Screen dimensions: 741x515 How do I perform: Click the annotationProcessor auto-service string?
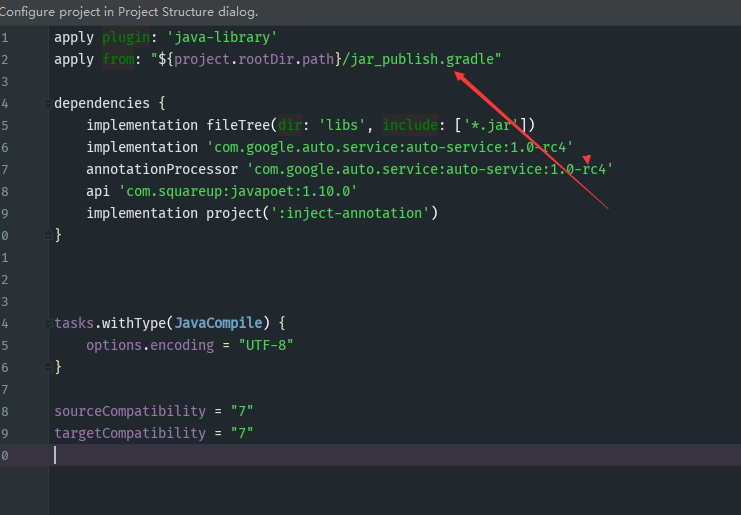(x=430, y=169)
